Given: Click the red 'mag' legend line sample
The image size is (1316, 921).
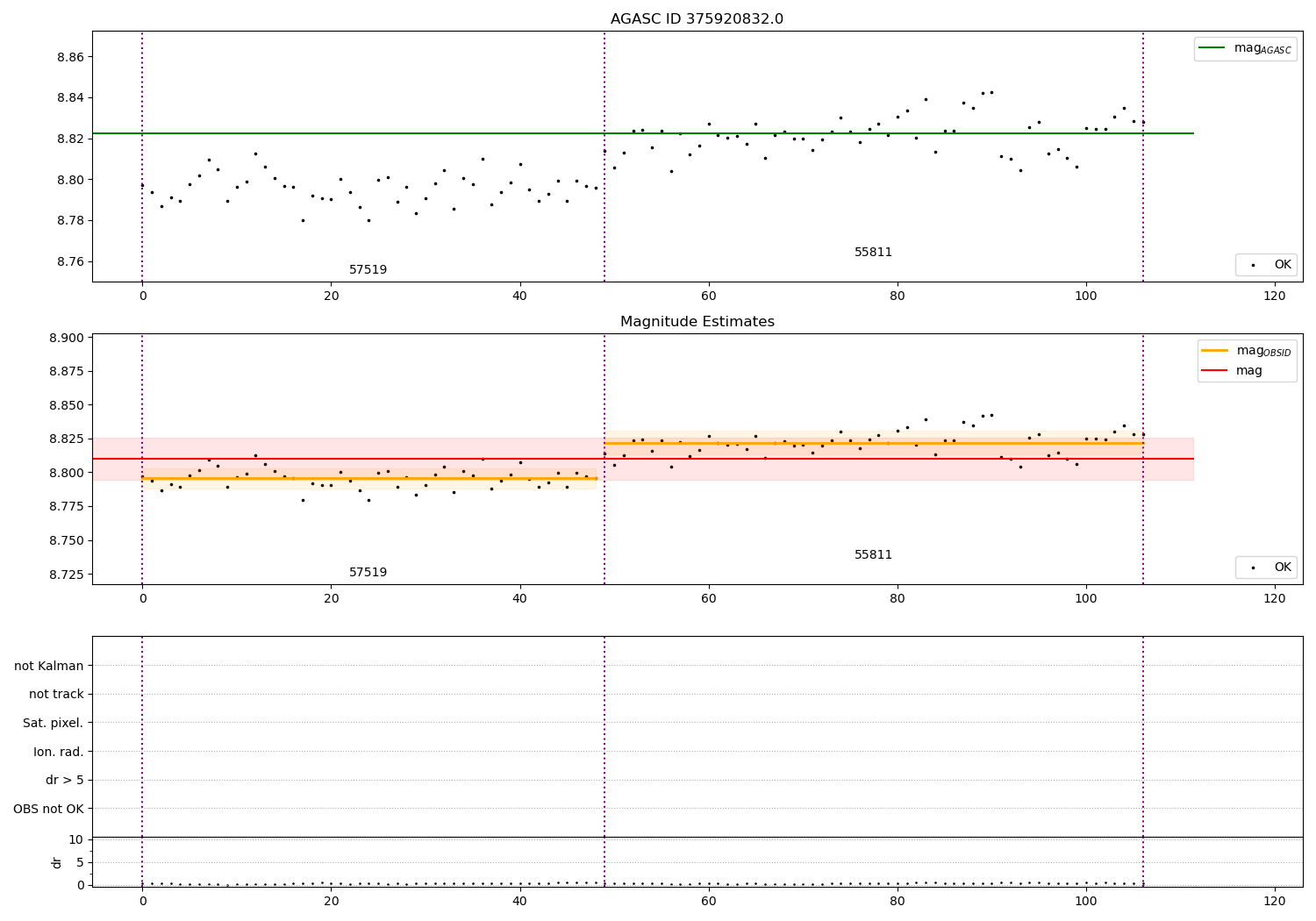Looking at the screenshot, I should pos(1214,371).
